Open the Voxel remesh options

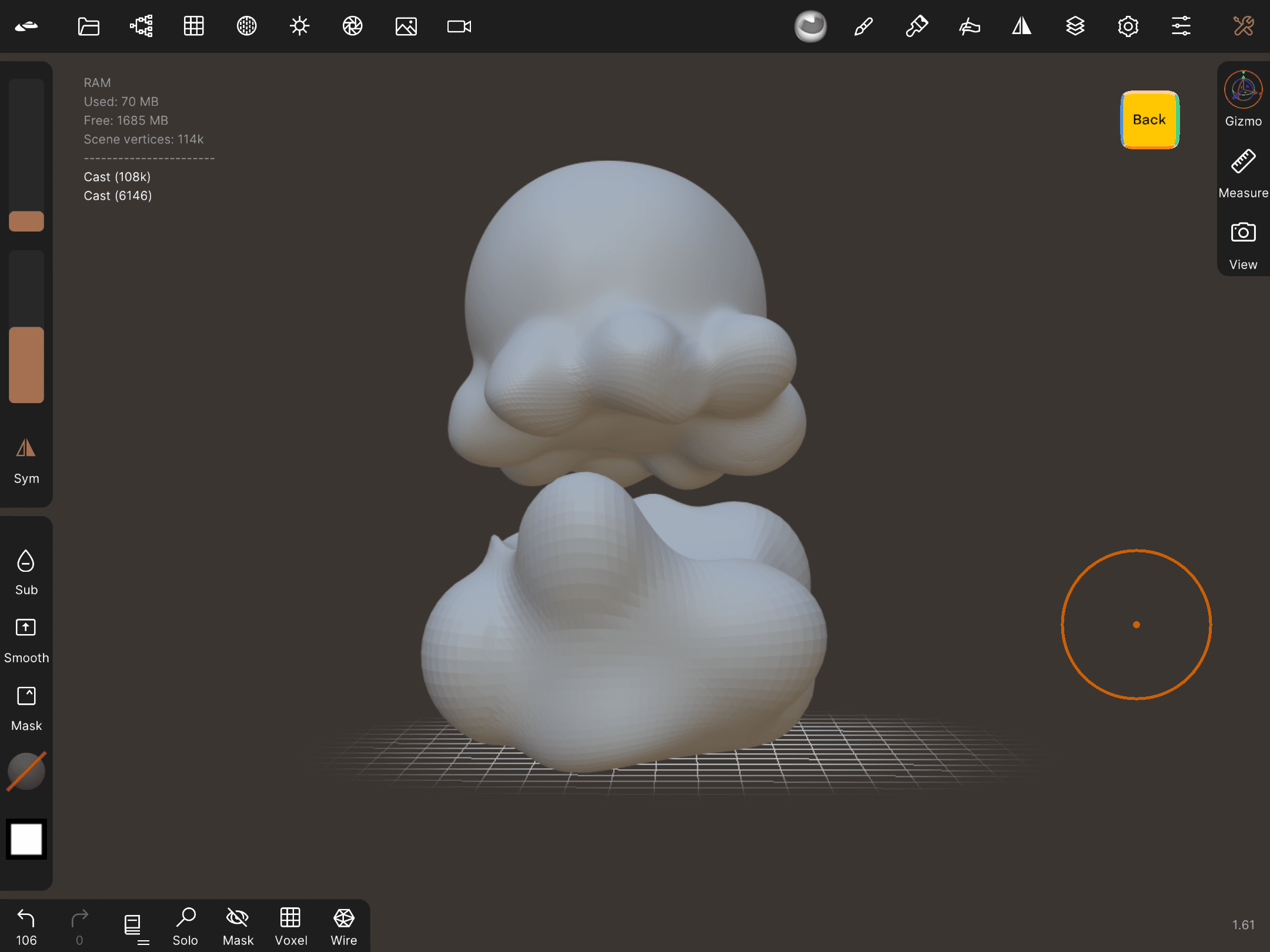290,927
